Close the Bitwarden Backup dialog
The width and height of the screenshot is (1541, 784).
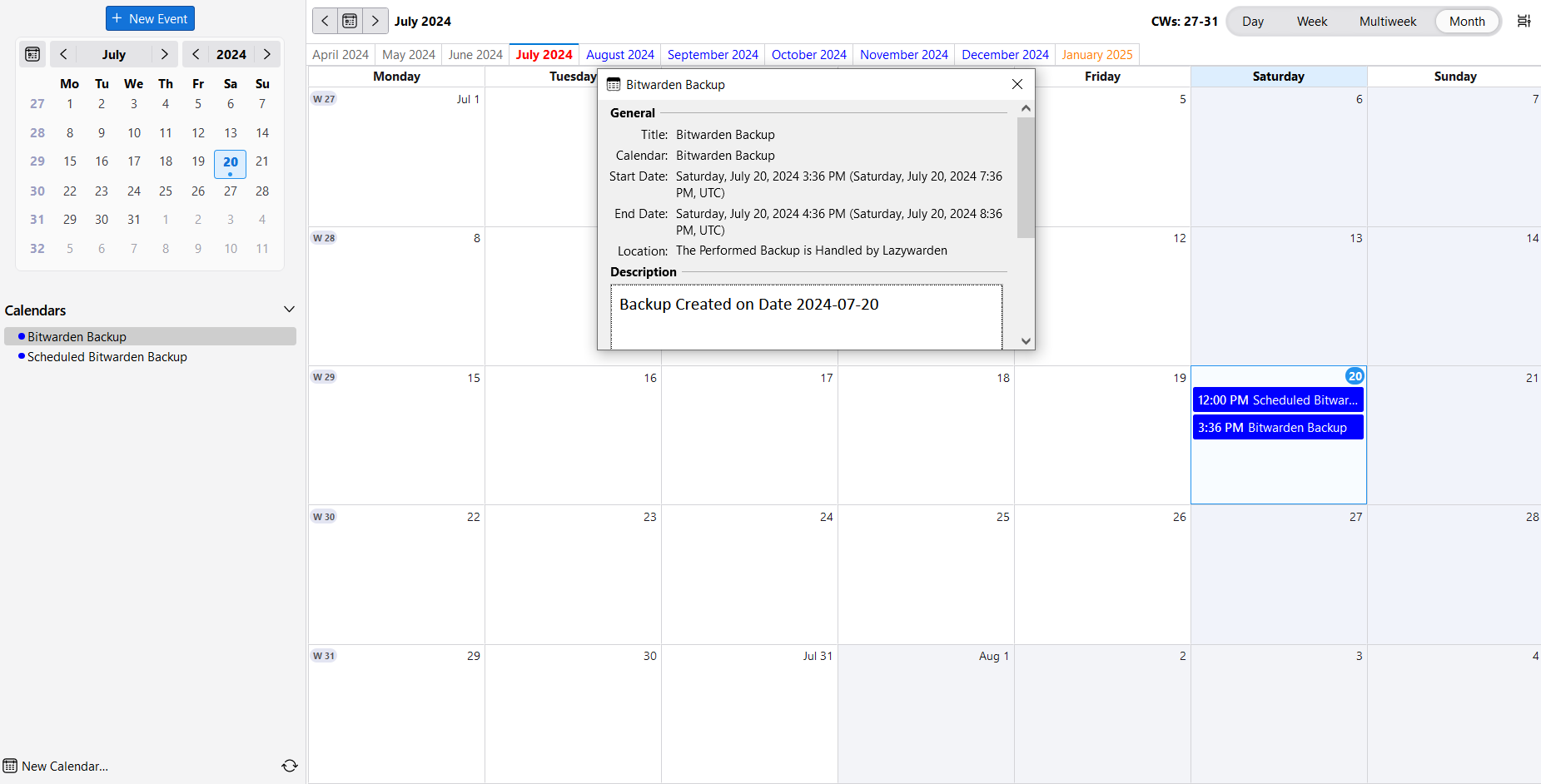click(1017, 84)
